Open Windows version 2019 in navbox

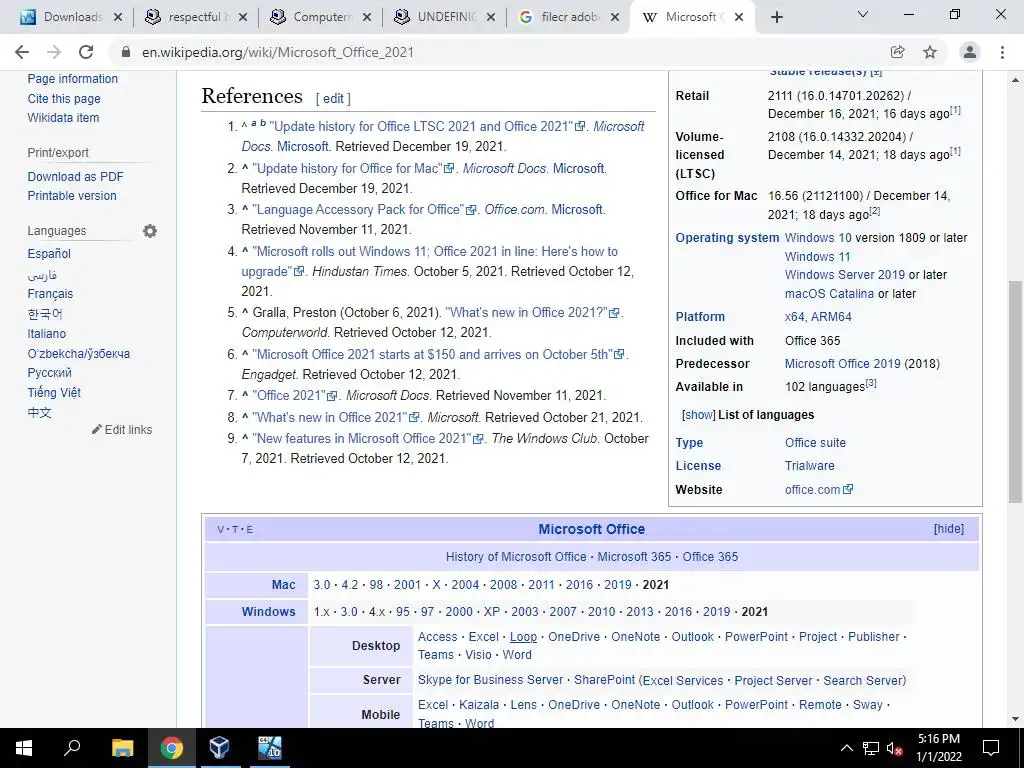click(716, 611)
